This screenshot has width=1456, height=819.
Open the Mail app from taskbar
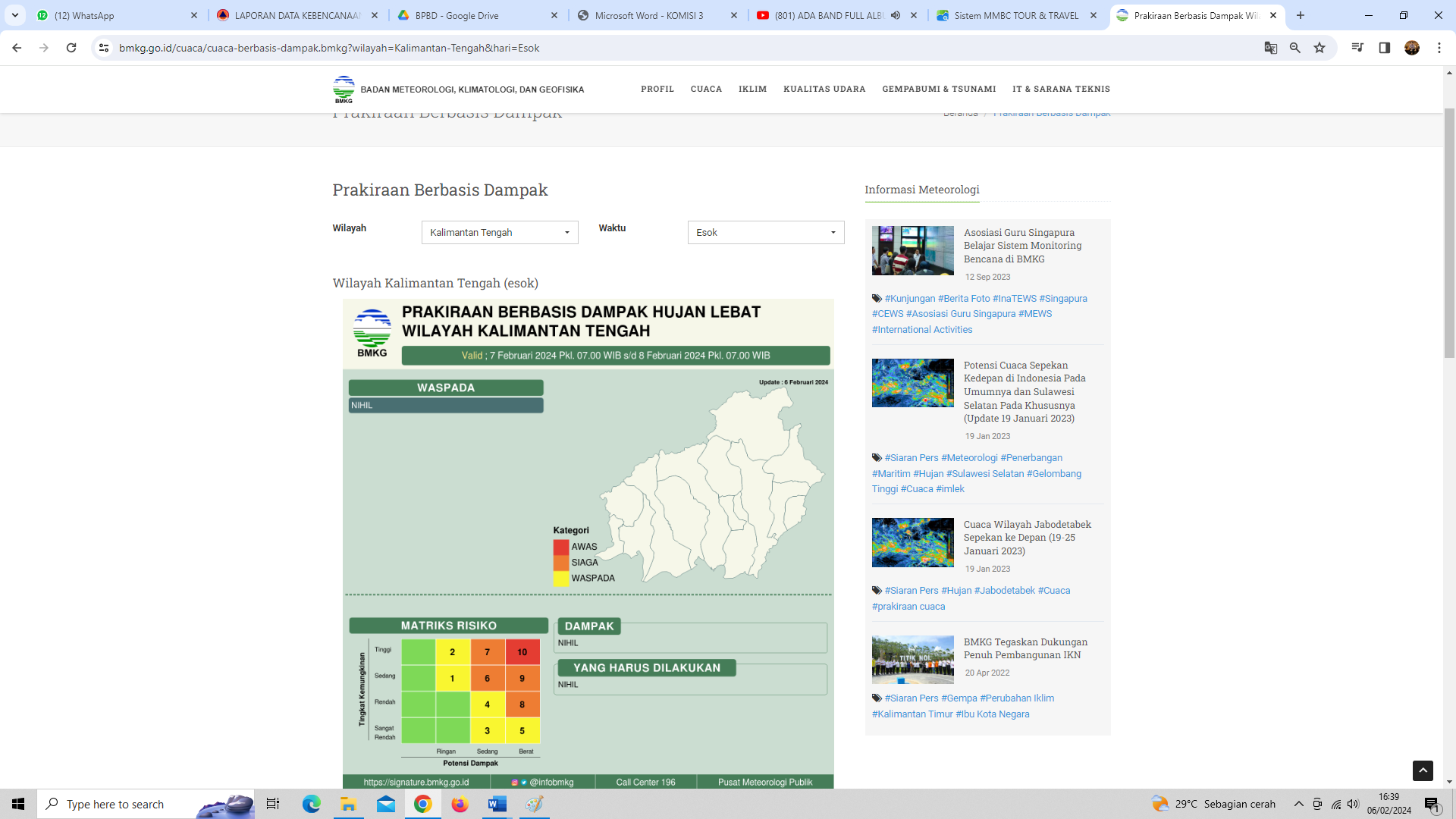pos(385,804)
